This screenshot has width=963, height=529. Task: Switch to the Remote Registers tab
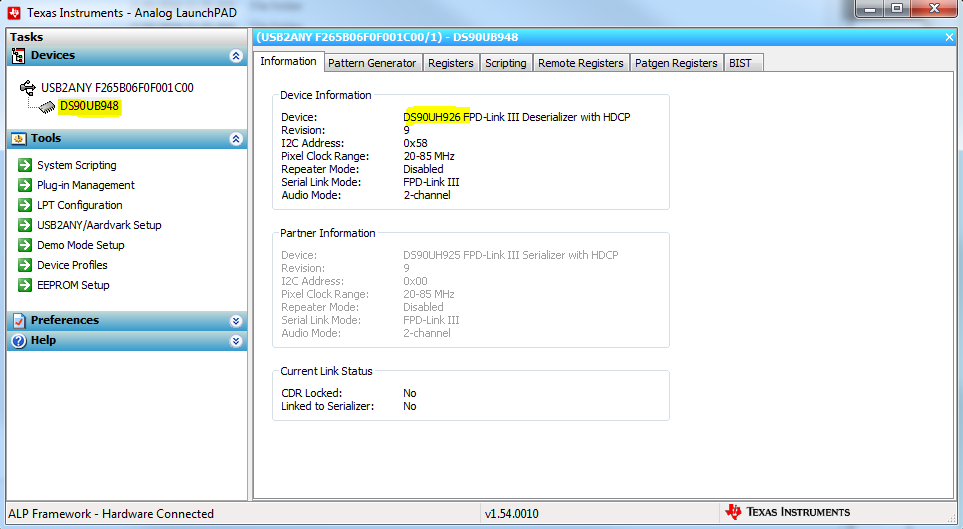coord(581,63)
